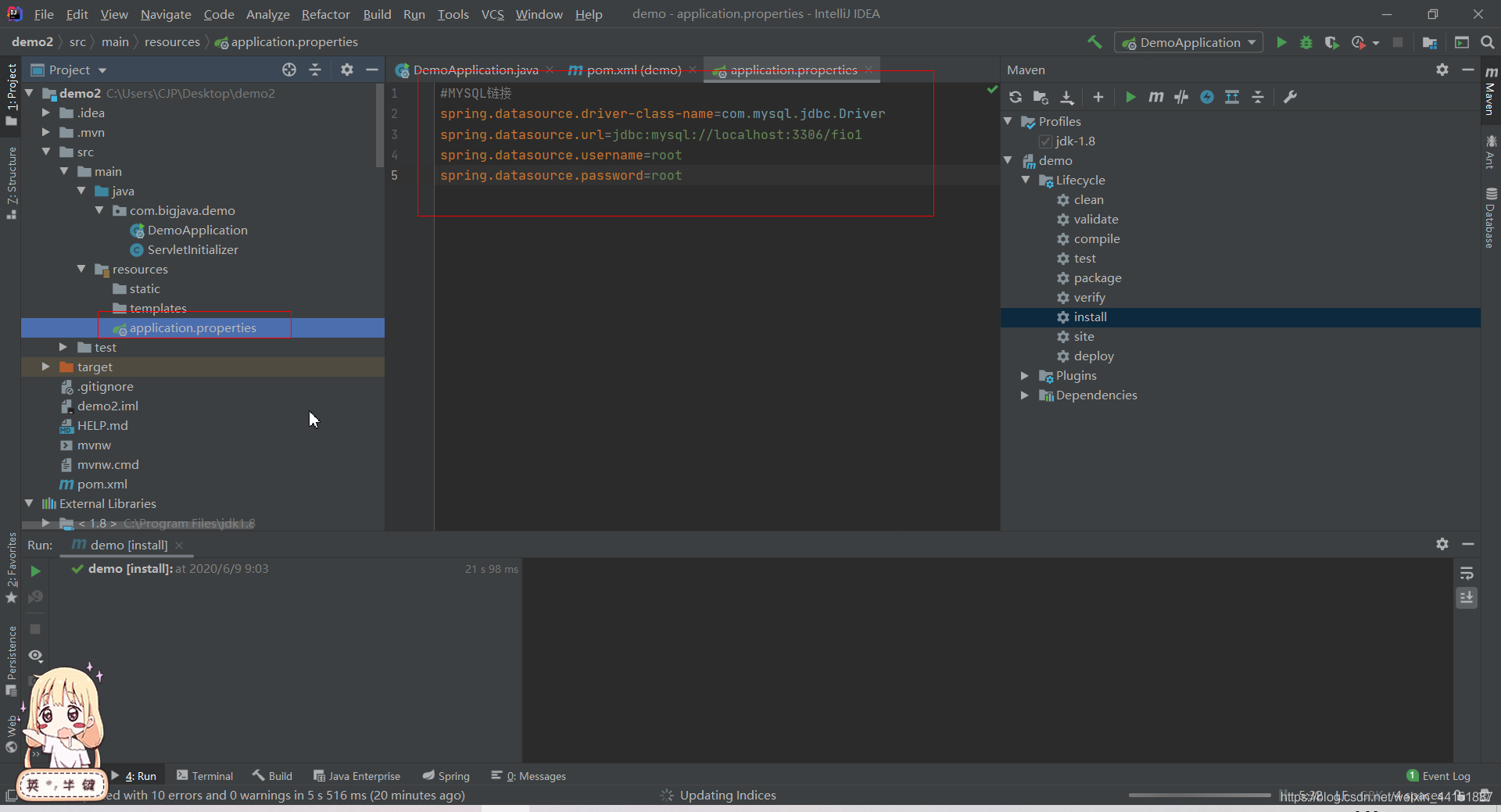
Task: Open the Spring tool tab
Action: click(446, 775)
